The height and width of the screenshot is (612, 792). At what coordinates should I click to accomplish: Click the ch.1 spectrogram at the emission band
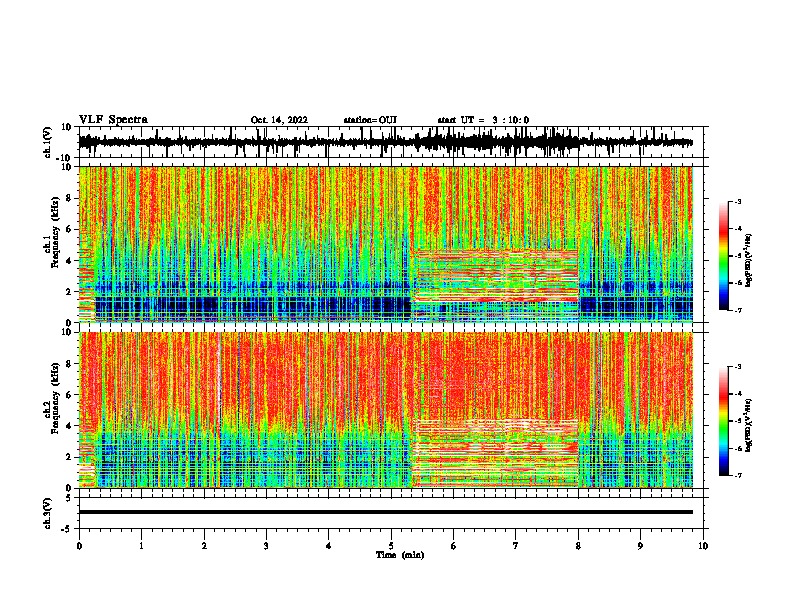click(x=495, y=277)
